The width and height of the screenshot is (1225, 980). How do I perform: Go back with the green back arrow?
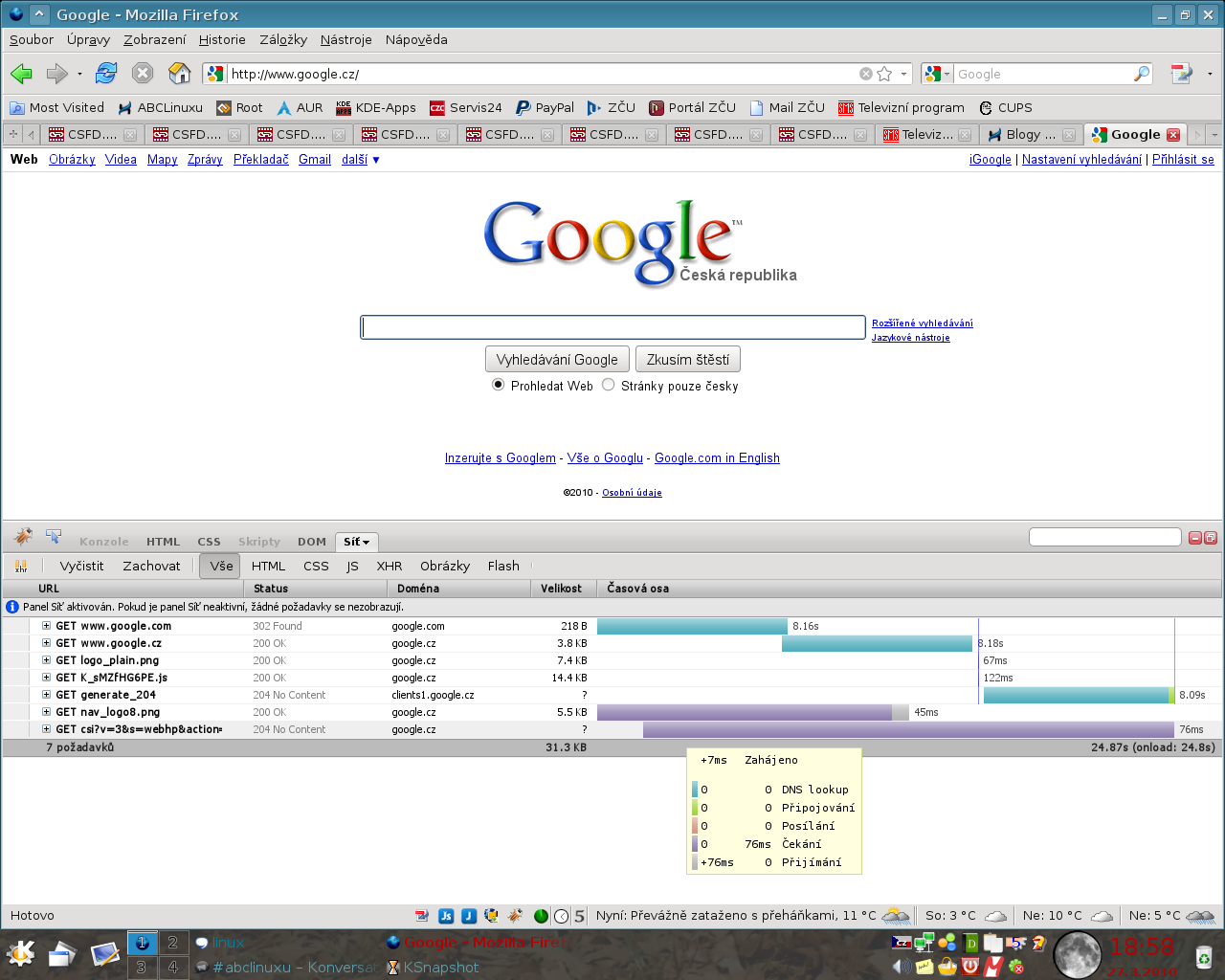[21, 74]
